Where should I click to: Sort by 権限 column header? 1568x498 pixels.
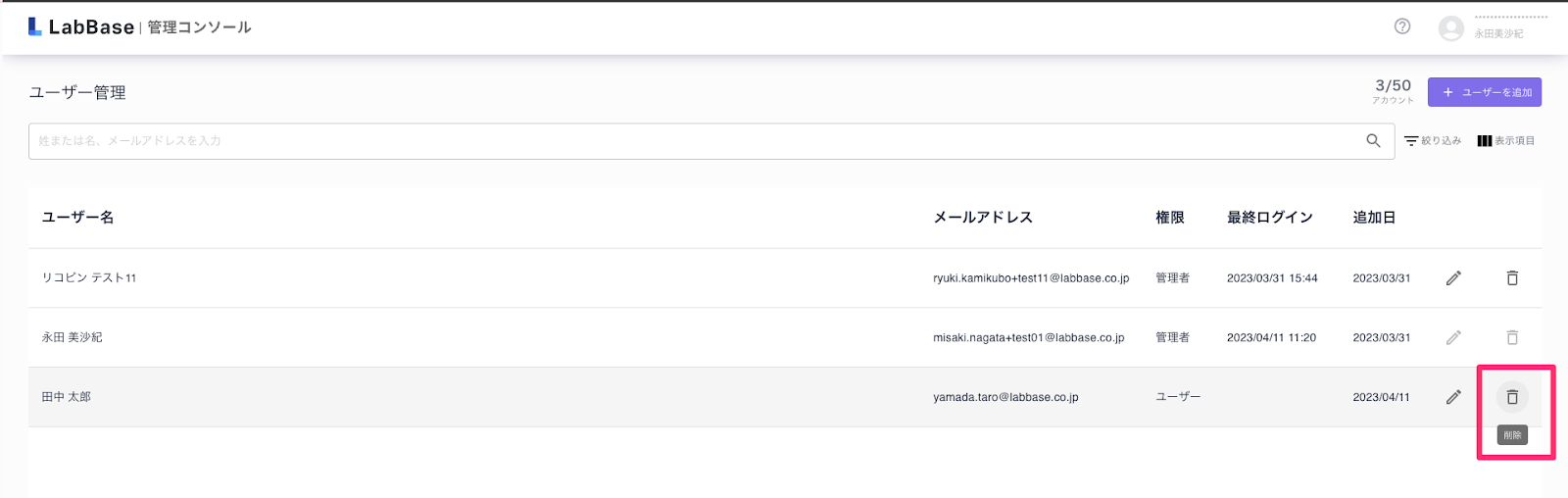1170,218
